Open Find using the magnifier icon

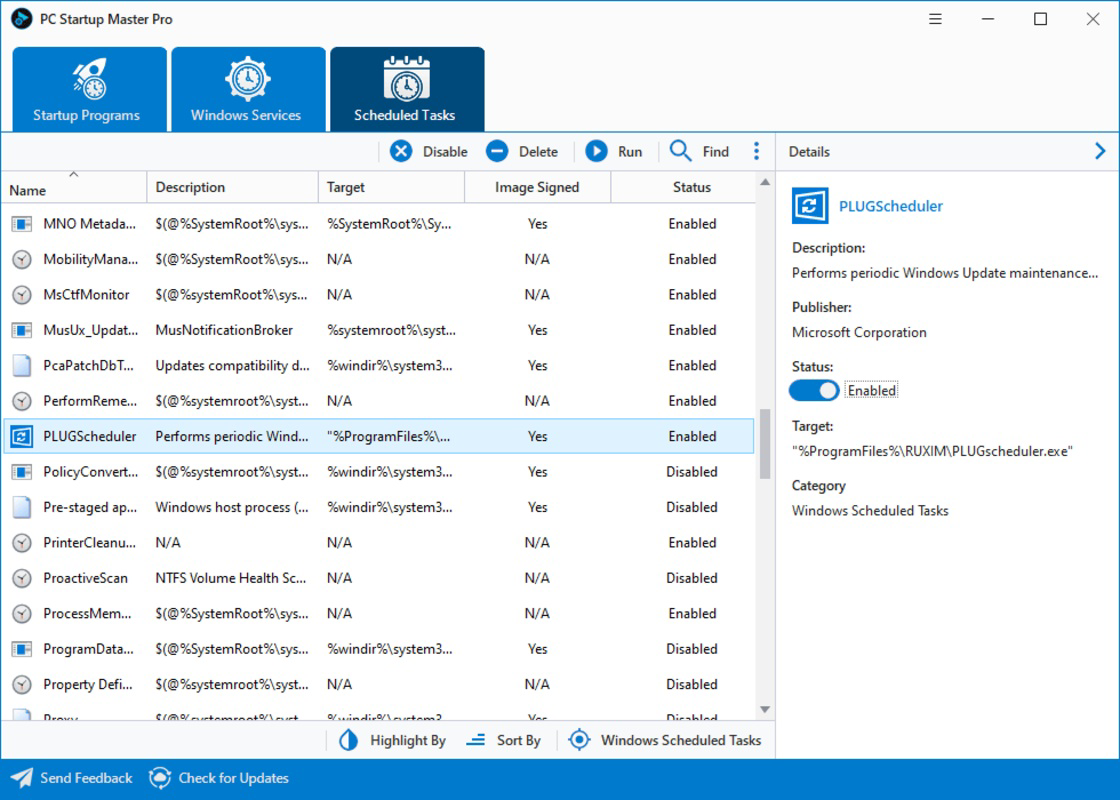point(679,151)
